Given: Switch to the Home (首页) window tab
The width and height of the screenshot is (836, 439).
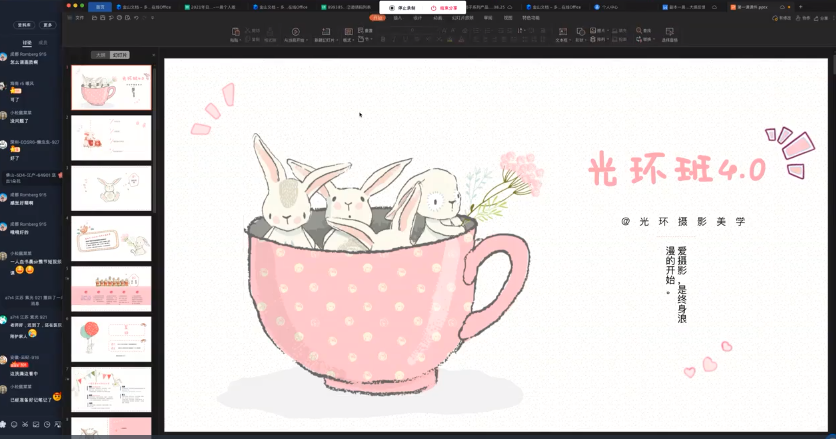Looking at the screenshot, I should [x=100, y=7].
